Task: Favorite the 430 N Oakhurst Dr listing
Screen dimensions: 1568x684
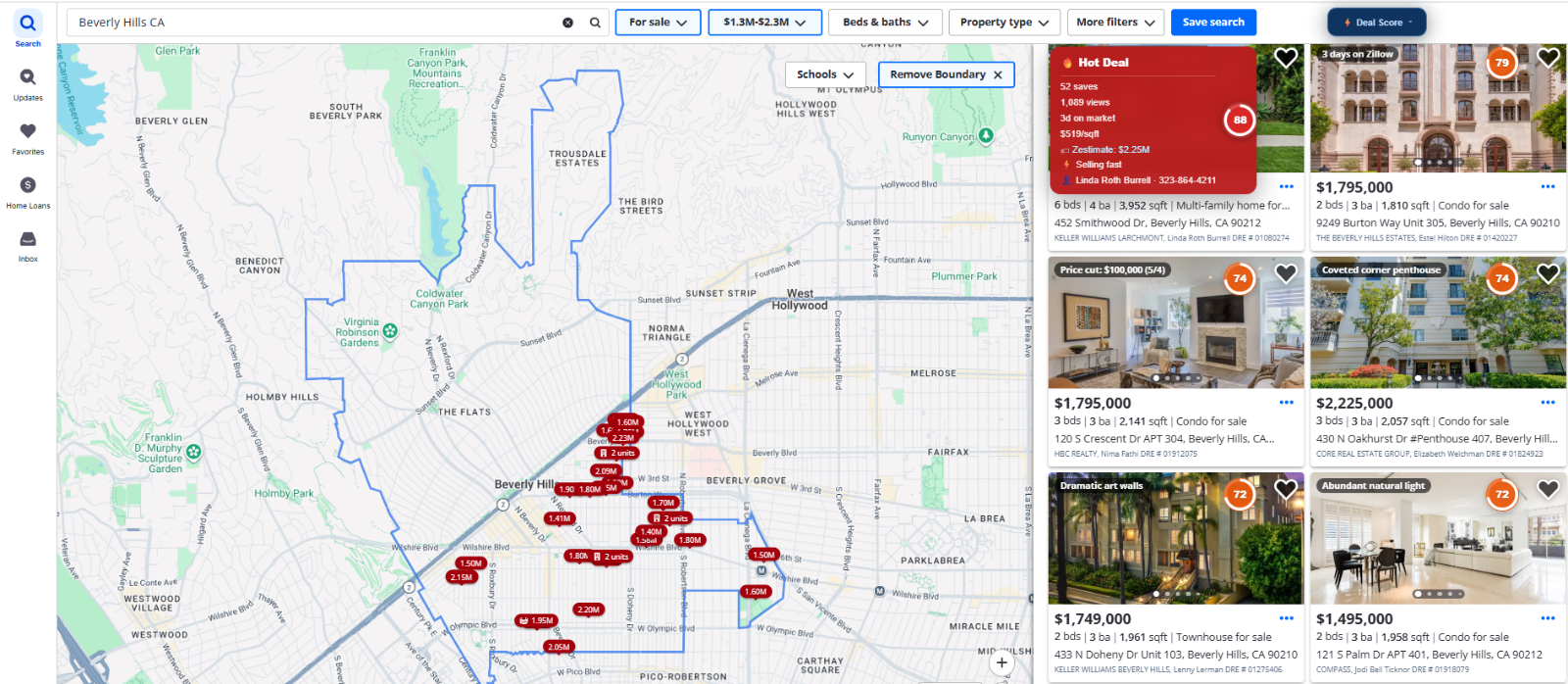Action: (1548, 274)
